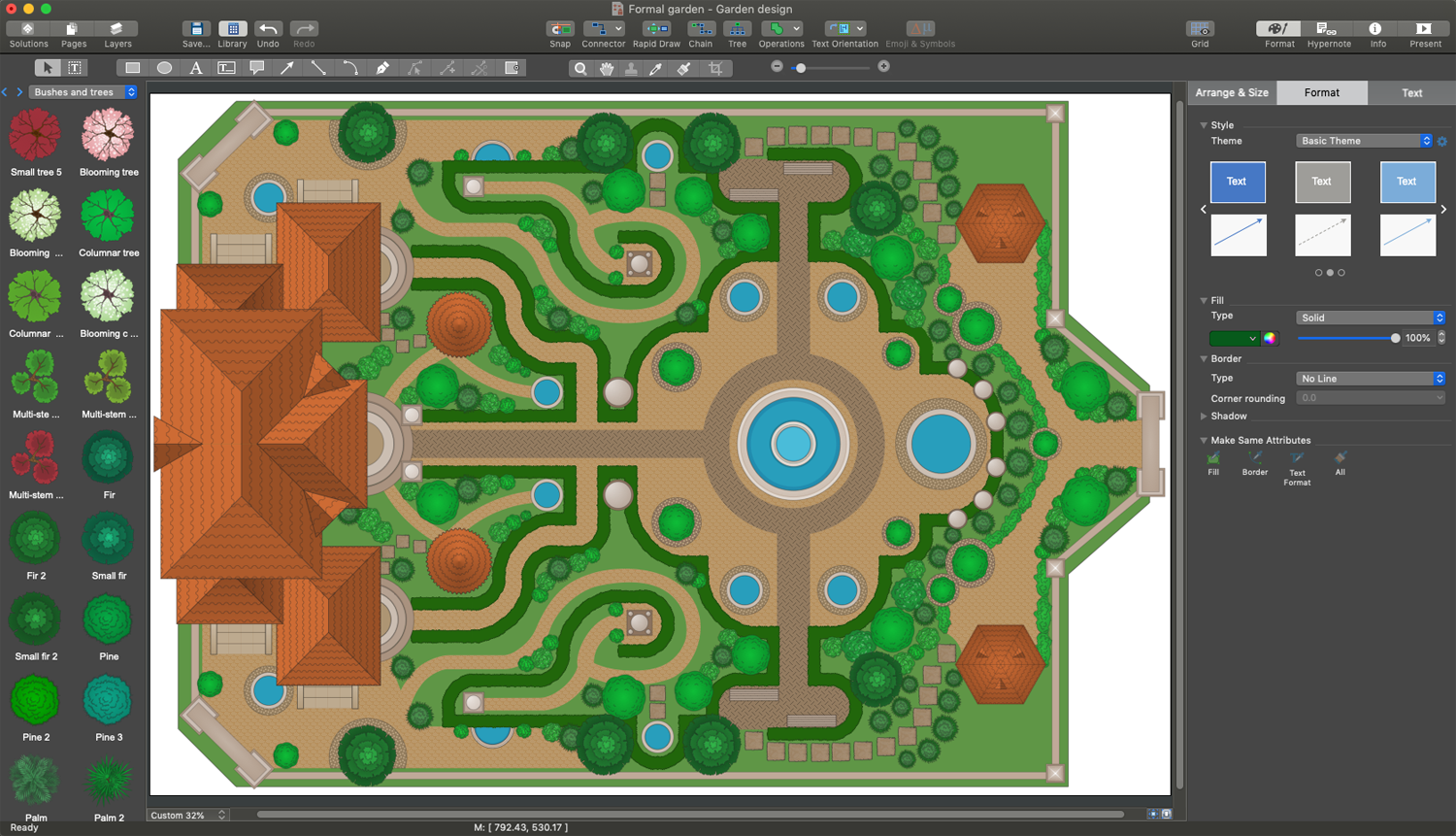Select the third style page dot
Image resolution: width=1456 pixels, height=836 pixels.
(1341, 273)
